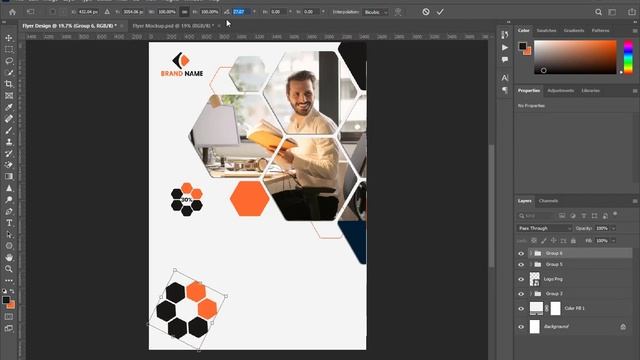Hide the Background layer
This screenshot has height=360, width=640.
(521, 327)
